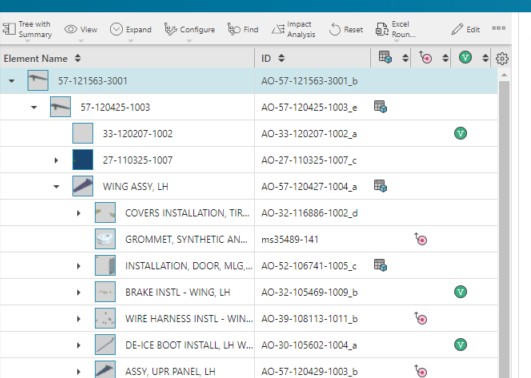Click the scrollbar up arrow
Image resolution: width=531 pixels, height=378 pixels.
pyautogui.click(x=504, y=75)
